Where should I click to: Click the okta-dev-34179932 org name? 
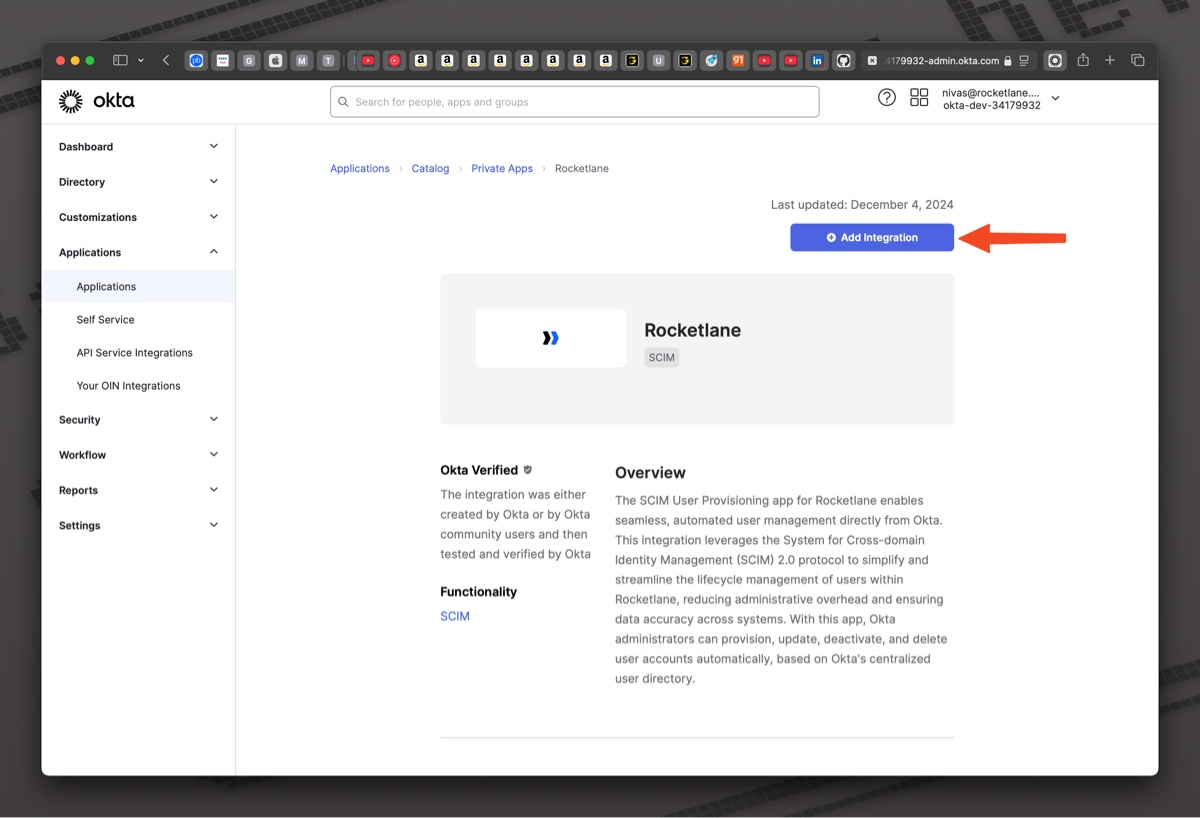pyautogui.click(x=992, y=105)
